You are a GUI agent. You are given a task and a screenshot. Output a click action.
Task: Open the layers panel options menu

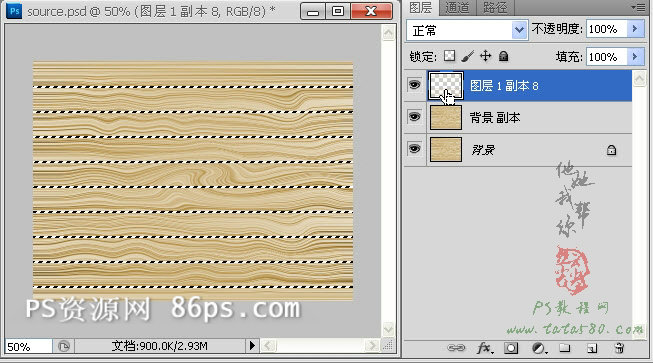coord(638,7)
